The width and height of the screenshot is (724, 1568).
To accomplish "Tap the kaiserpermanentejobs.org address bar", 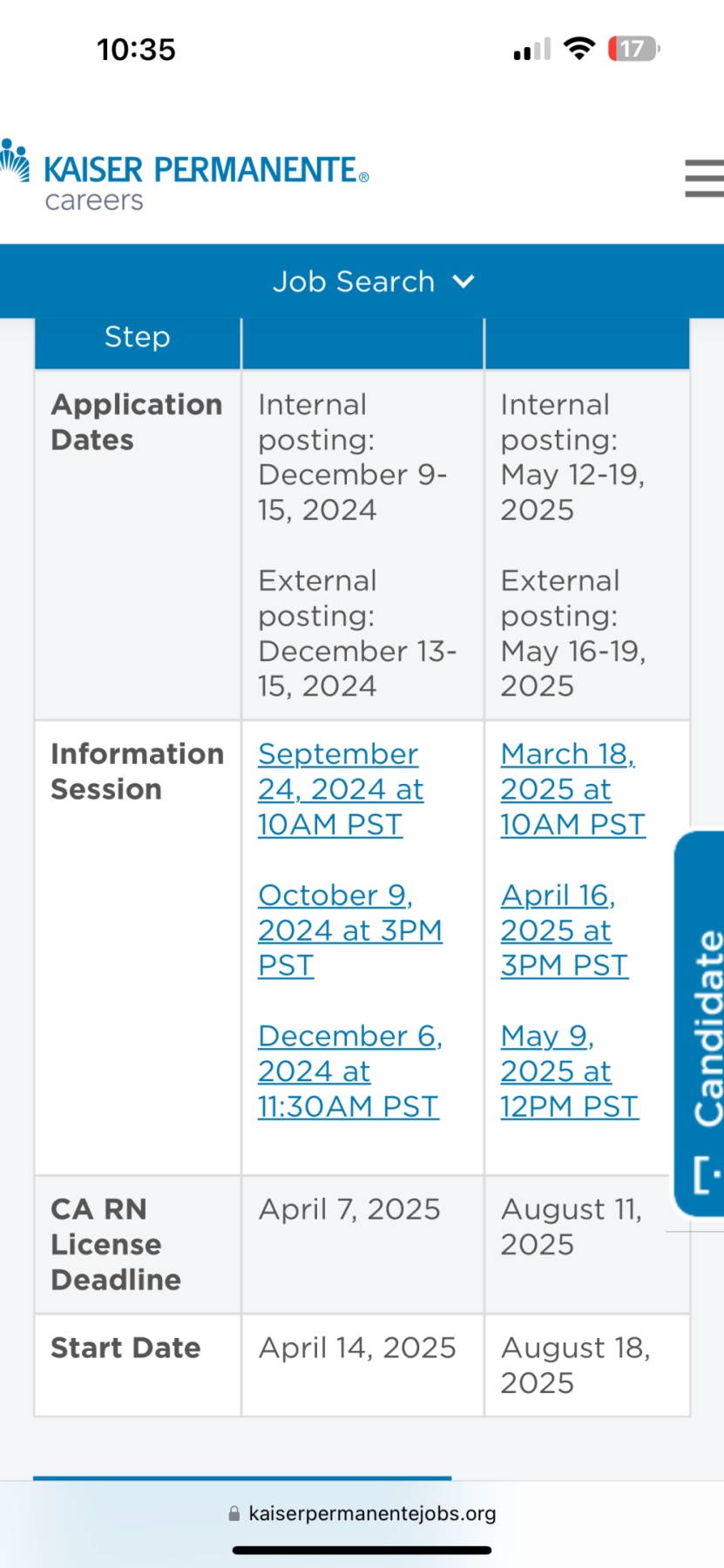I will (x=372, y=1514).
